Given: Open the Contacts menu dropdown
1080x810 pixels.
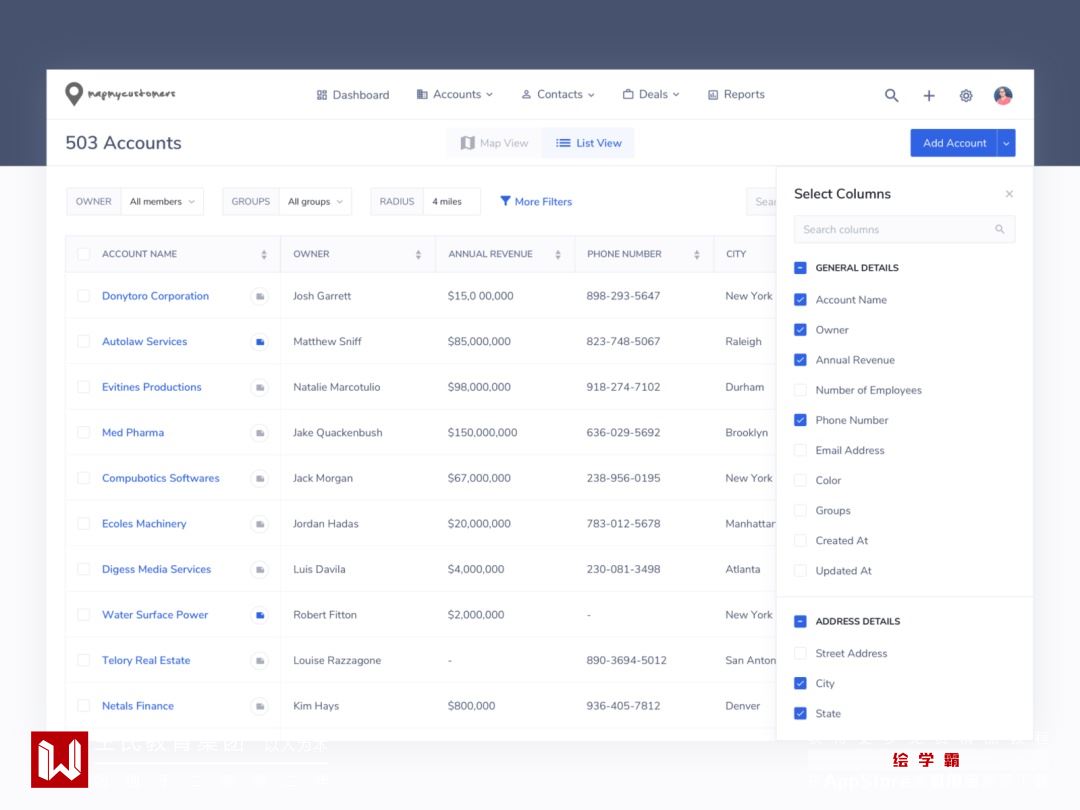Looking at the screenshot, I should pyautogui.click(x=558, y=94).
